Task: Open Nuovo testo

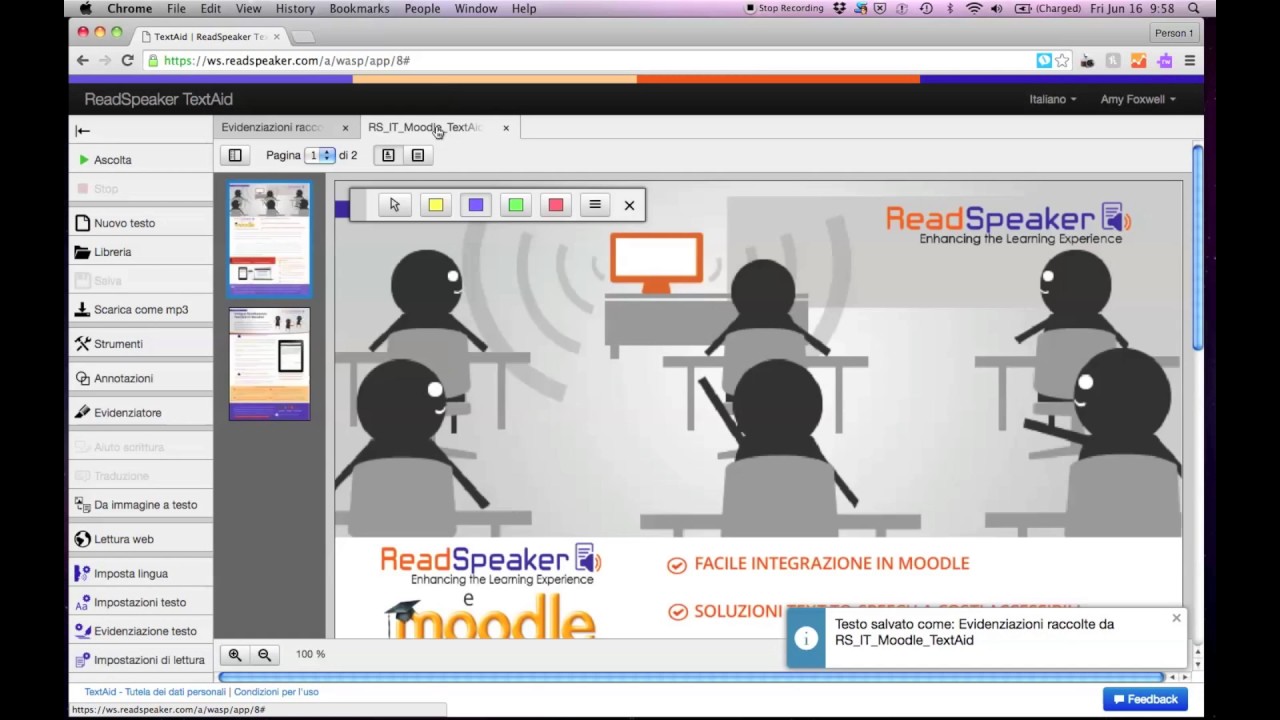Action: (x=140, y=223)
